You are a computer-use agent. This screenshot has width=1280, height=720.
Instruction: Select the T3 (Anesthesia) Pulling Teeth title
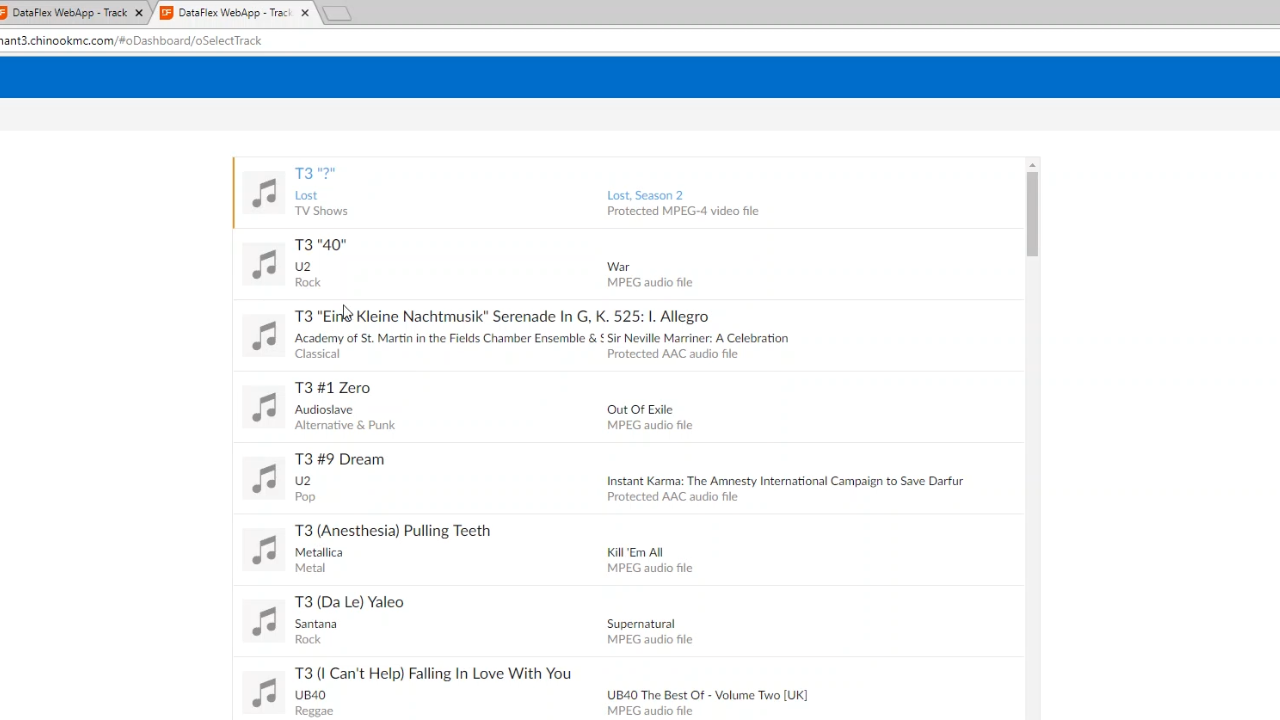coord(392,531)
